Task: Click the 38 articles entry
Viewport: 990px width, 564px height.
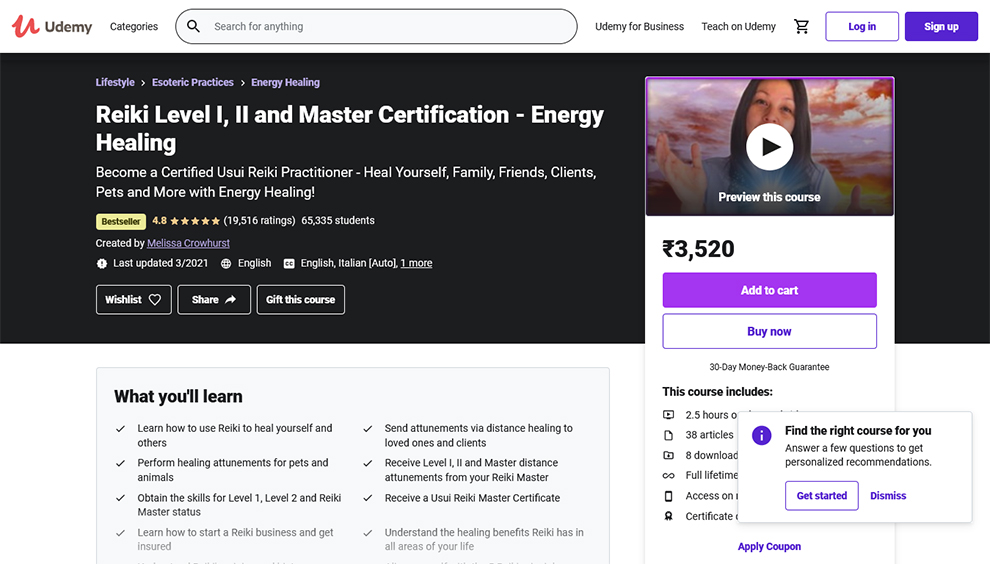Action: tap(709, 435)
